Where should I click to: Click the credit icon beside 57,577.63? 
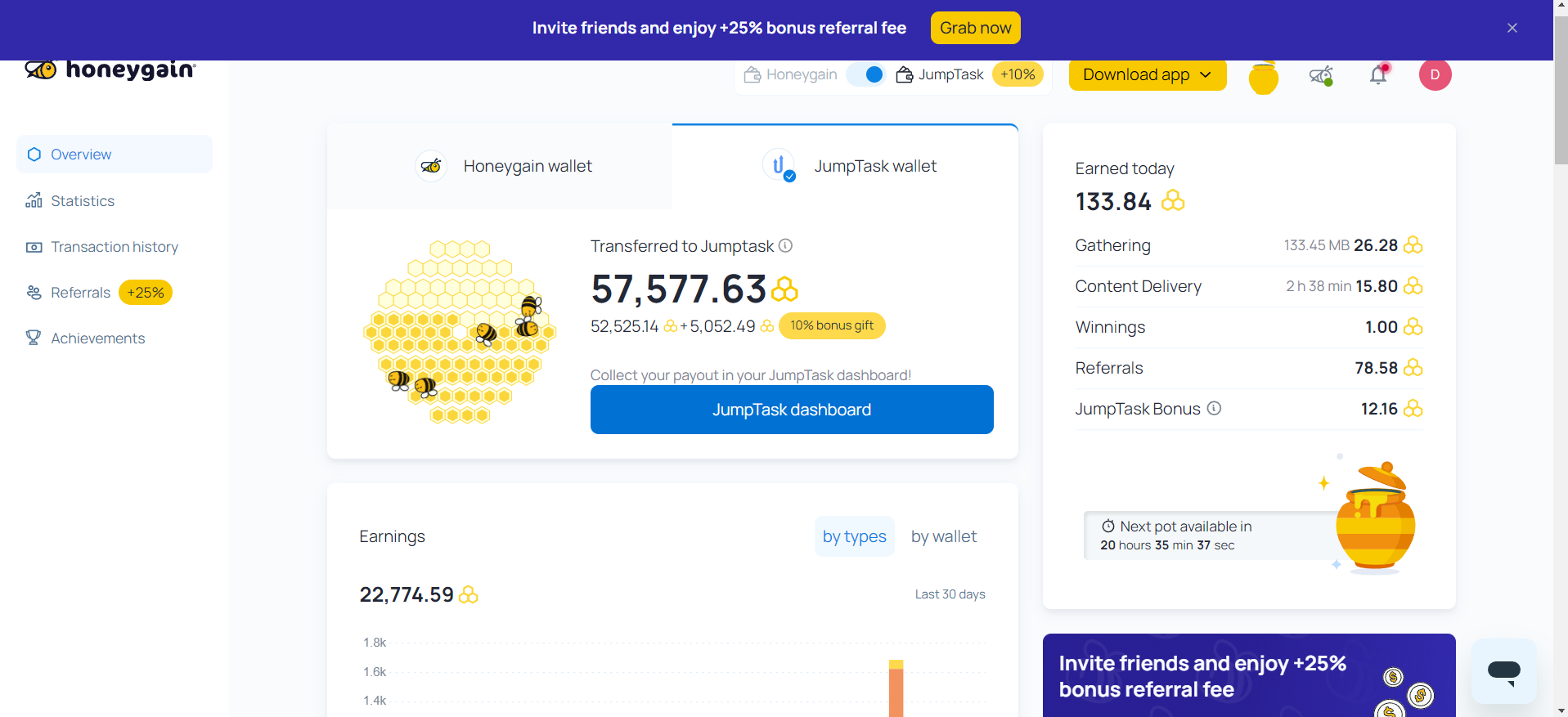pyautogui.click(x=784, y=289)
